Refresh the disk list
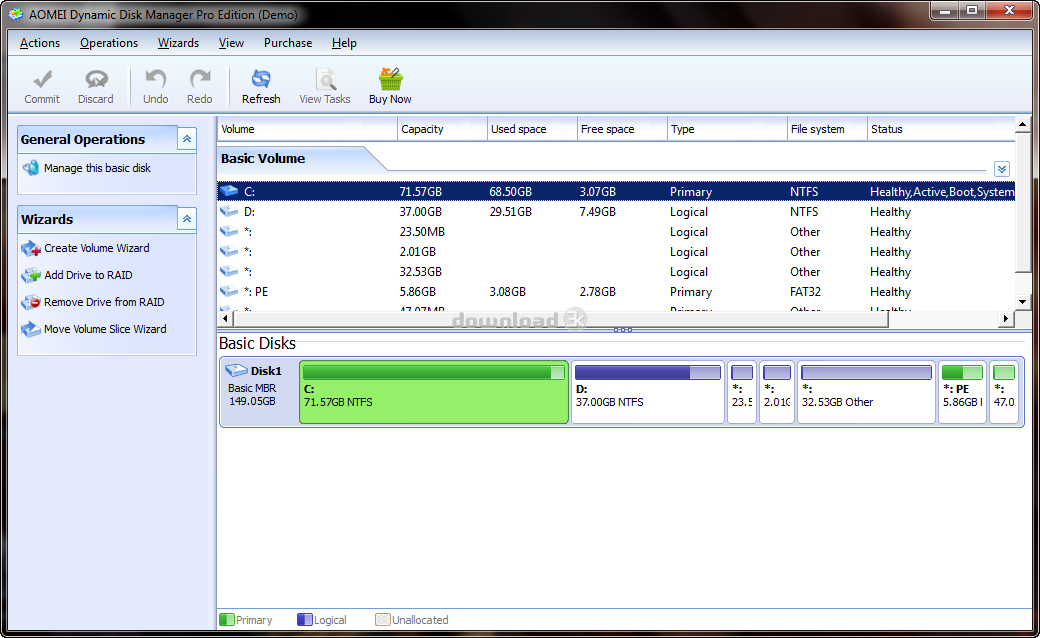 (261, 87)
